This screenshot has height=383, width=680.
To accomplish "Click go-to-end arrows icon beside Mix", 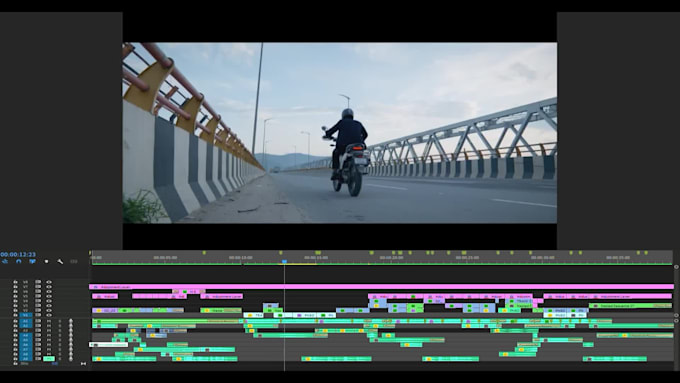I will coord(83,363).
